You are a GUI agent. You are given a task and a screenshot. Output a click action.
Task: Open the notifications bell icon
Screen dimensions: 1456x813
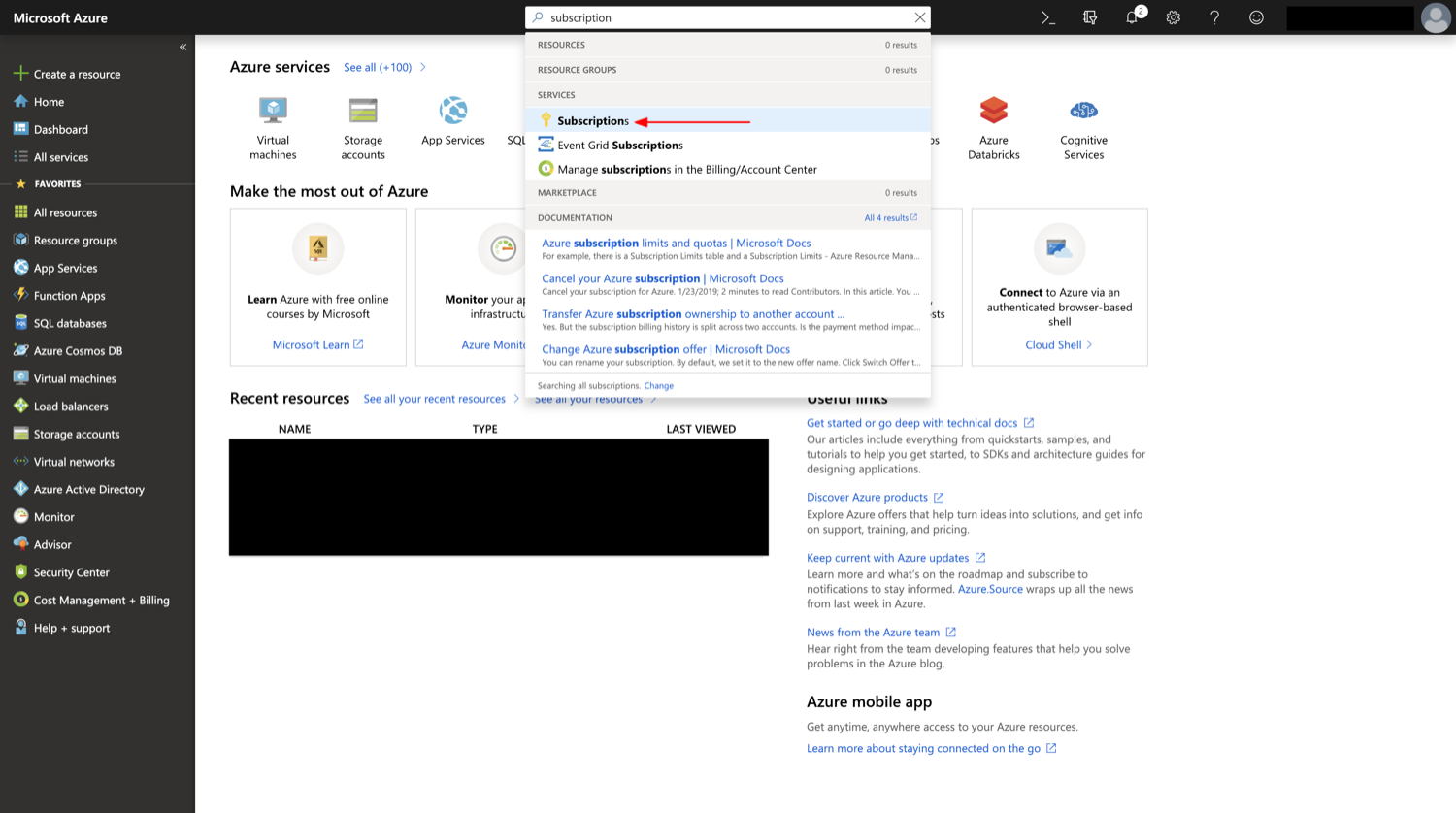tap(1132, 17)
